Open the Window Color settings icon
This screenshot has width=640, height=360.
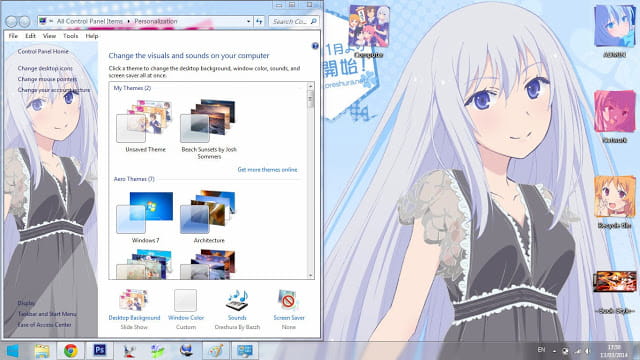tap(186, 301)
